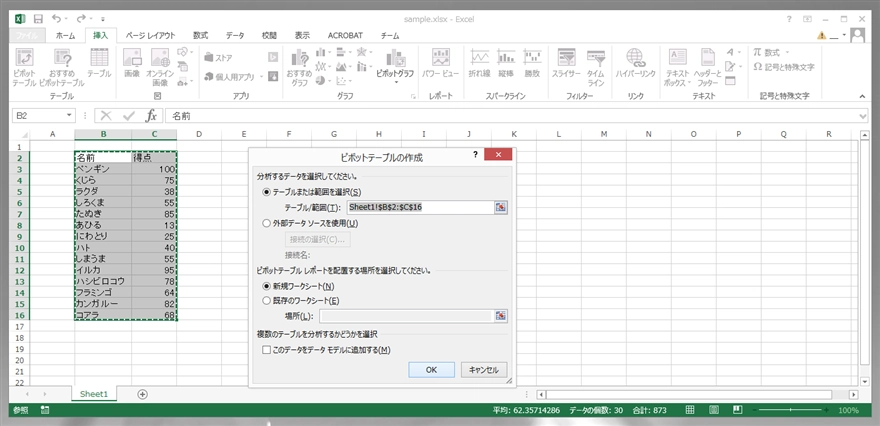Click the dialog help question mark
This screenshot has height=426, width=880.
coord(475,154)
